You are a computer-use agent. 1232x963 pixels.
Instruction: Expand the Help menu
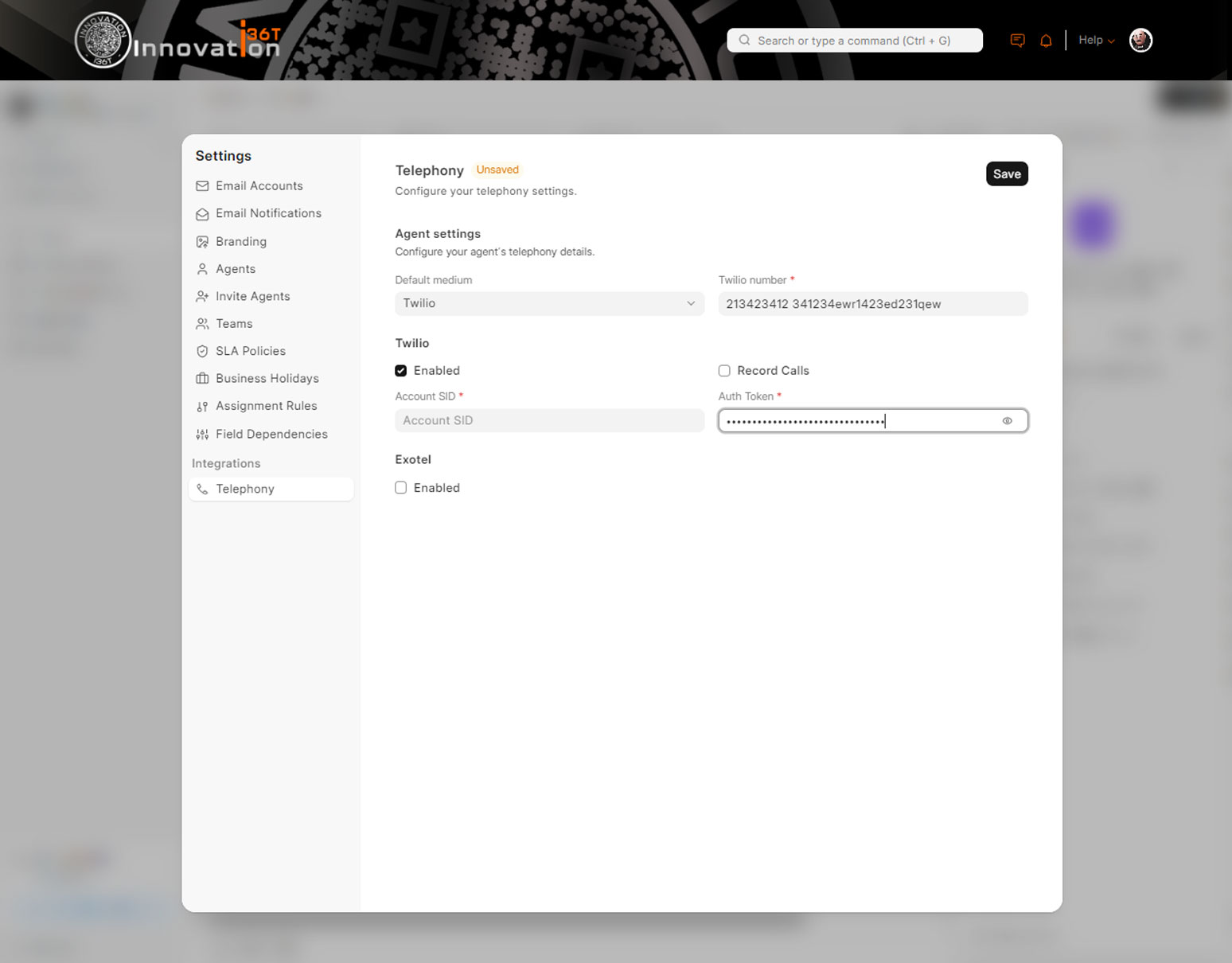point(1096,41)
